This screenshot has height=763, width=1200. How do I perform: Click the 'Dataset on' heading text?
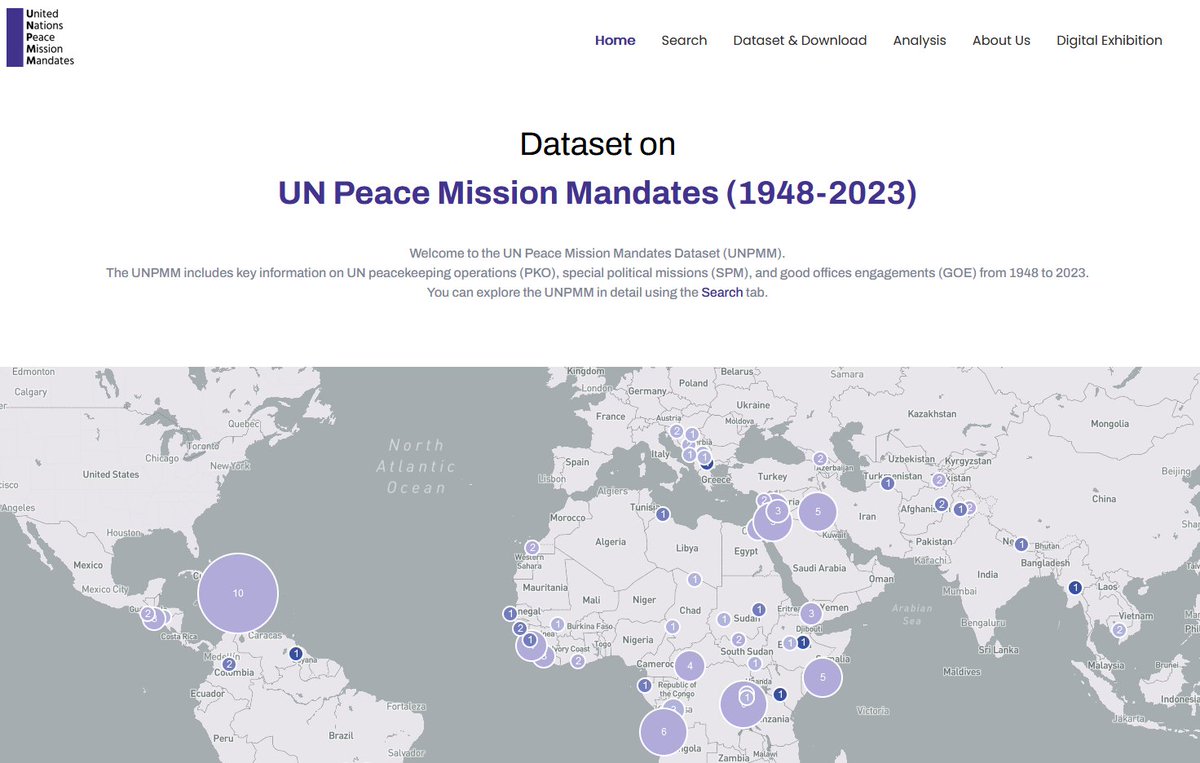598,144
